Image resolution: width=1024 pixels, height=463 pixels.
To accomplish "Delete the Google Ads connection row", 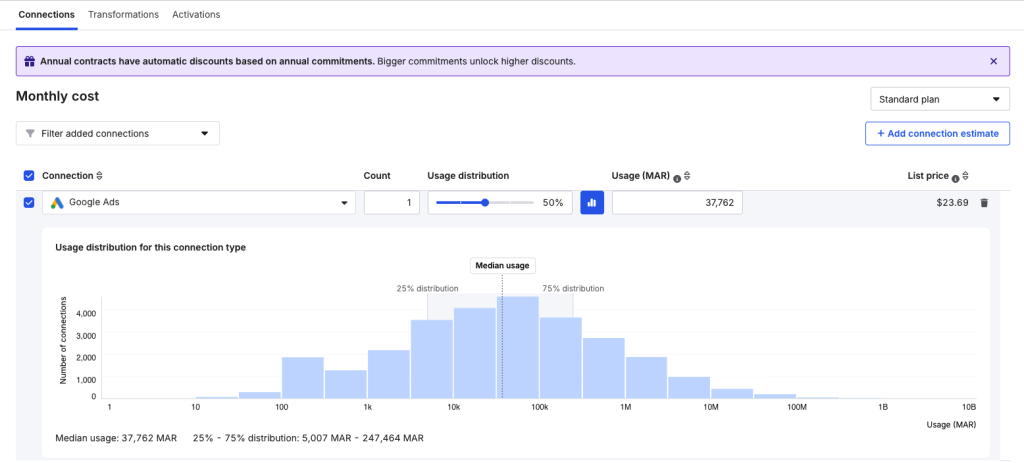I will tap(984, 203).
